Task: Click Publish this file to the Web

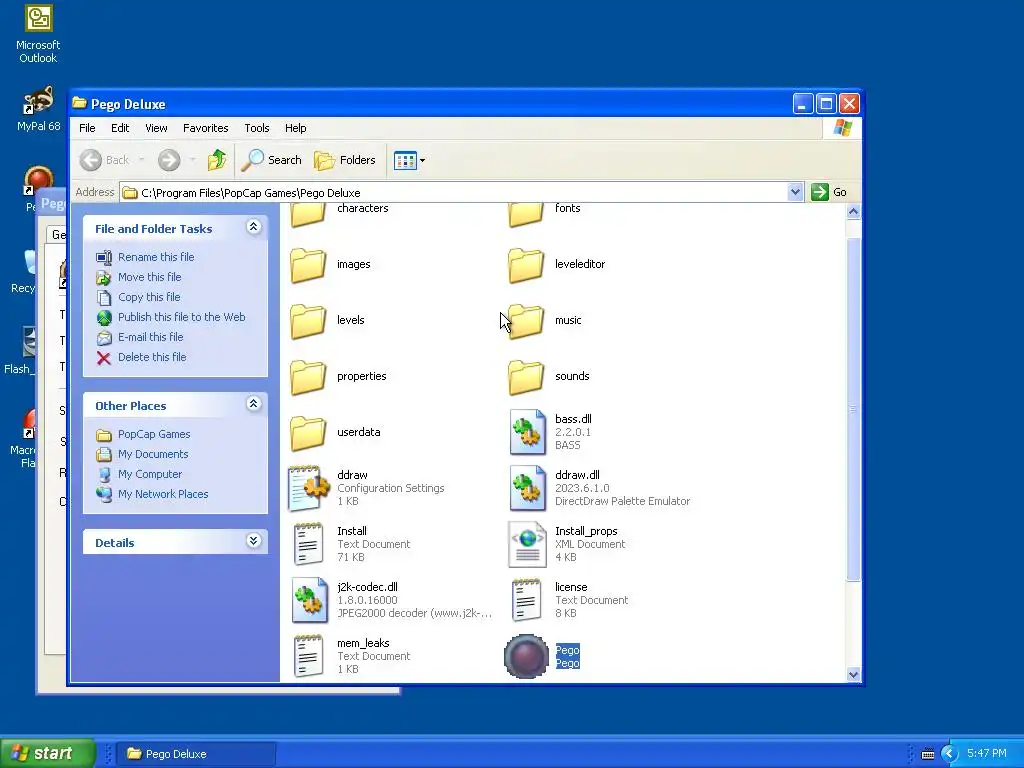Action: 182,317
